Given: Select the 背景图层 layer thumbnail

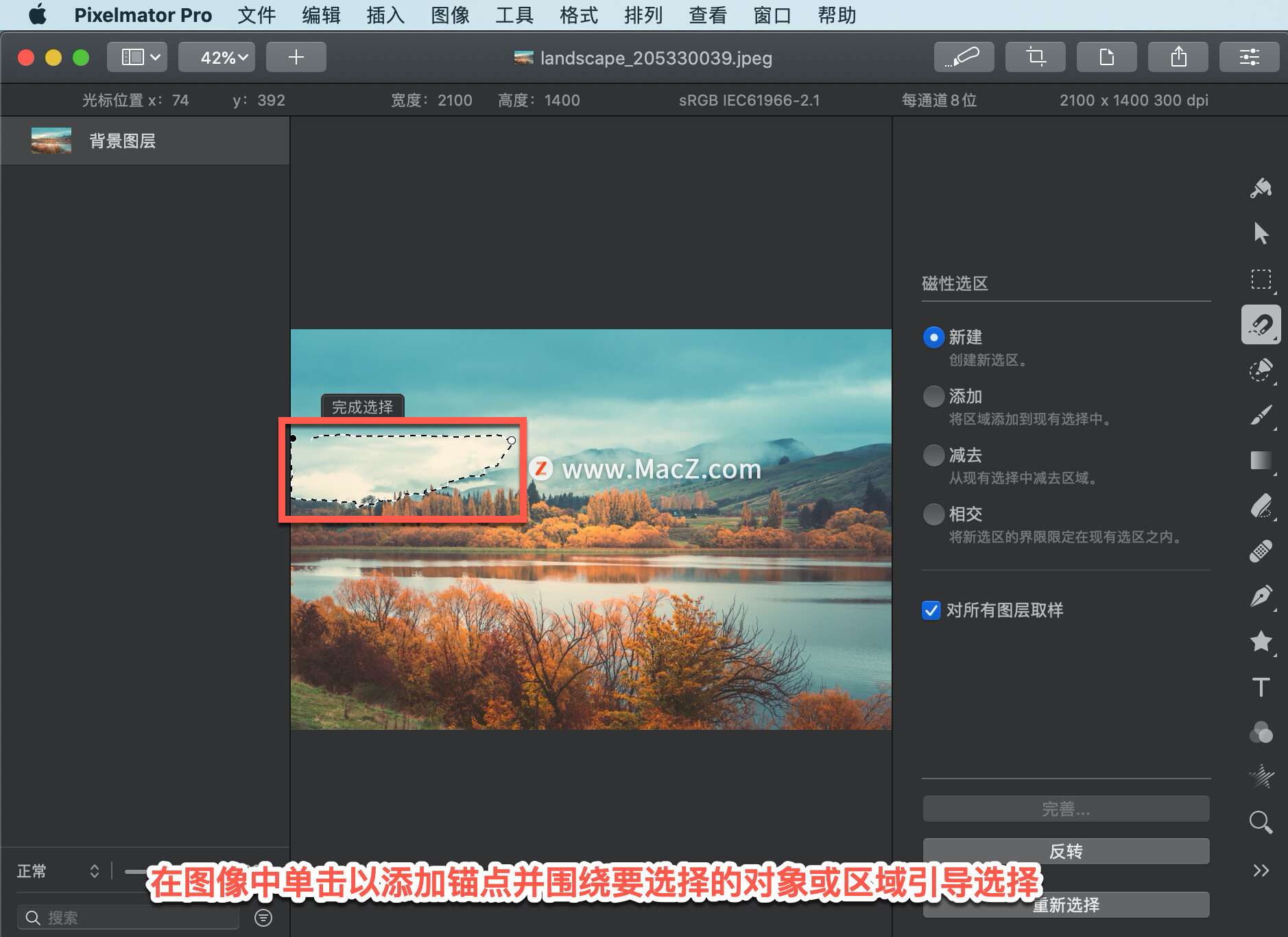Looking at the screenshot, I should coord(51,141).
